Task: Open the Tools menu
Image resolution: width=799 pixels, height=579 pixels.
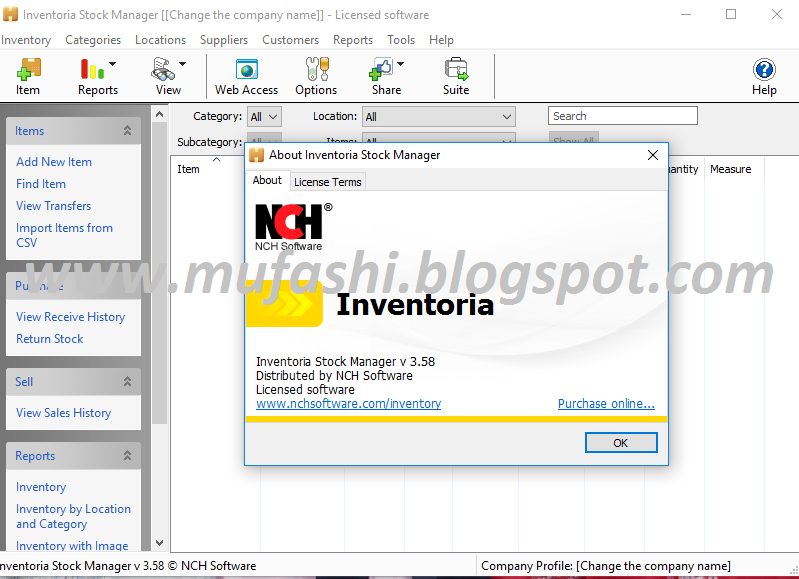Action: point(401,40)
